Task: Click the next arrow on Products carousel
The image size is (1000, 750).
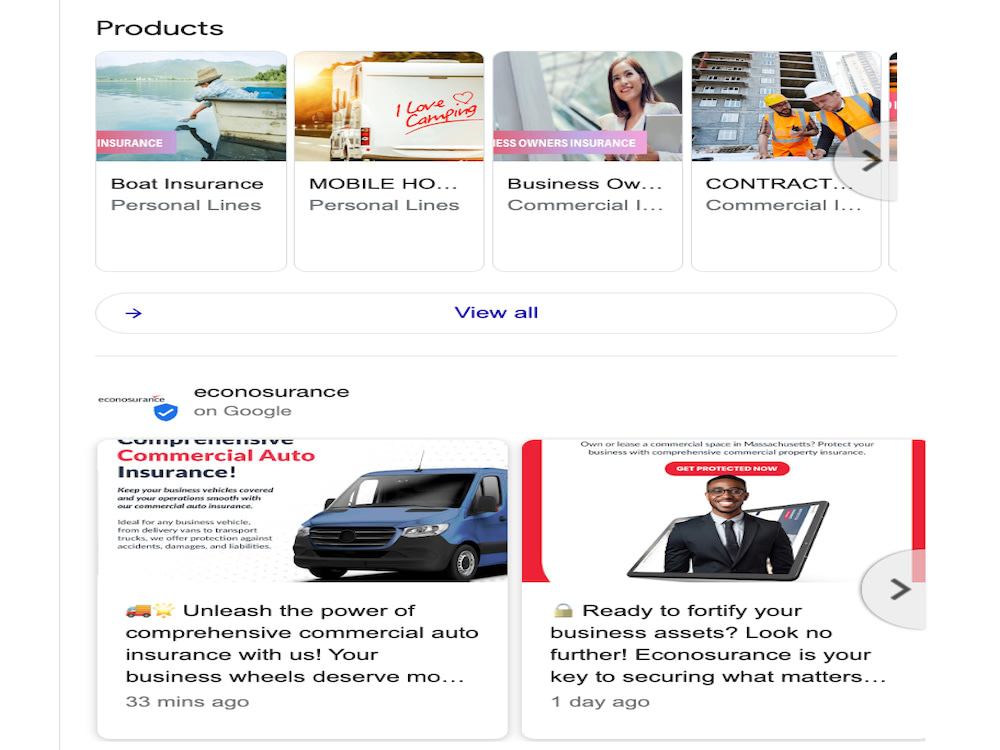Action: 870,161
